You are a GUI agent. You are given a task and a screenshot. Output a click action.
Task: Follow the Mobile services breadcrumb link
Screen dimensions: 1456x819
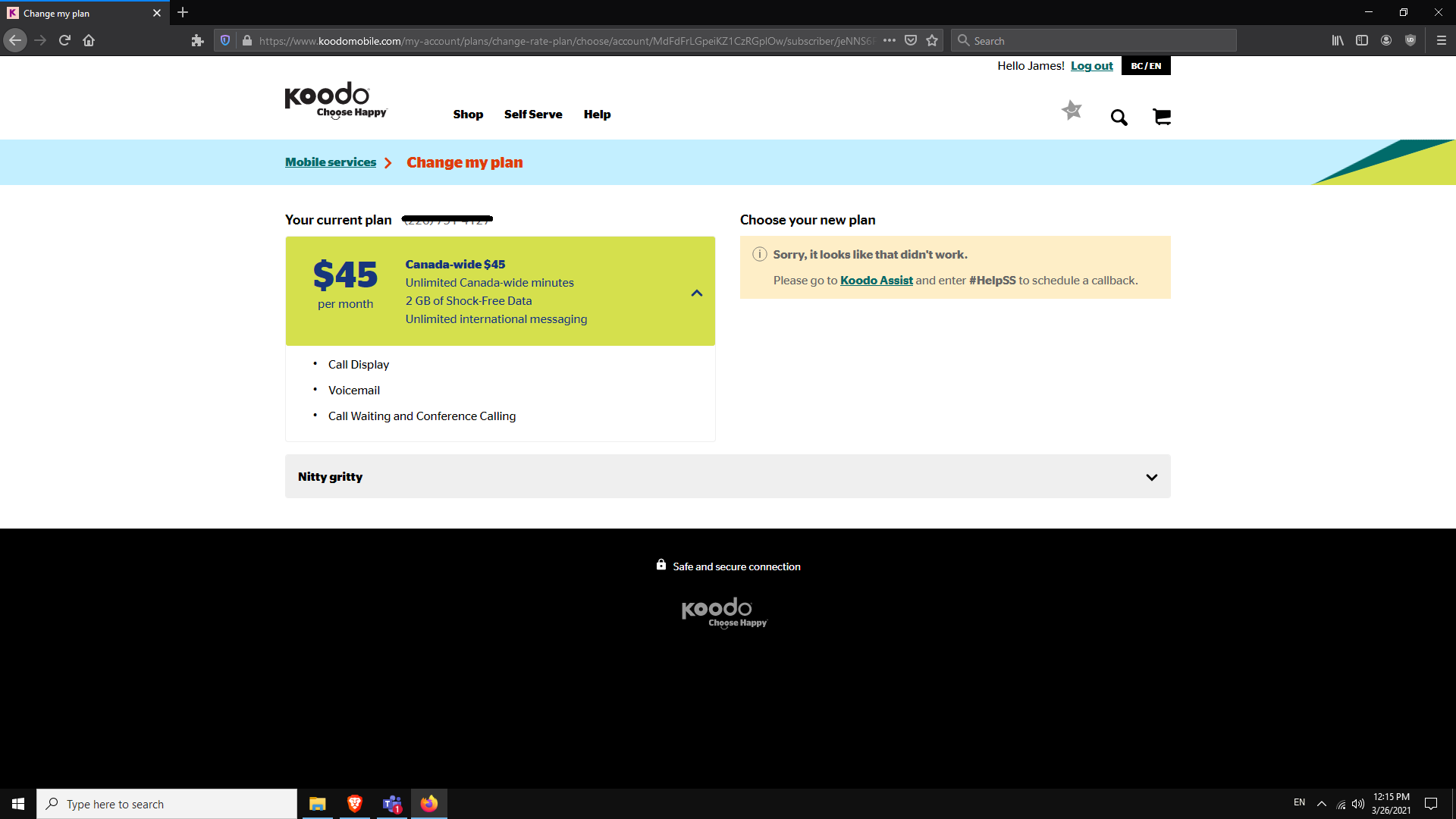[x=331, y=162]
